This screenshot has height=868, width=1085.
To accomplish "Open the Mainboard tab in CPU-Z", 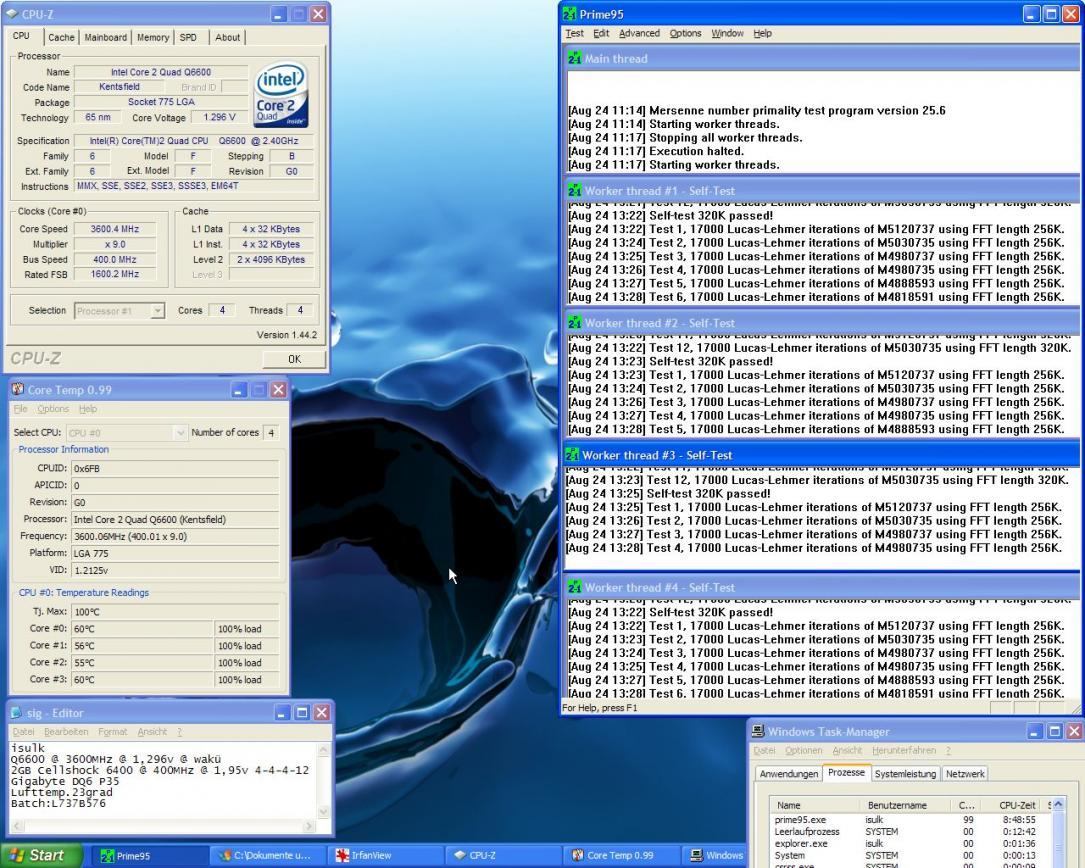I will 105,37.
